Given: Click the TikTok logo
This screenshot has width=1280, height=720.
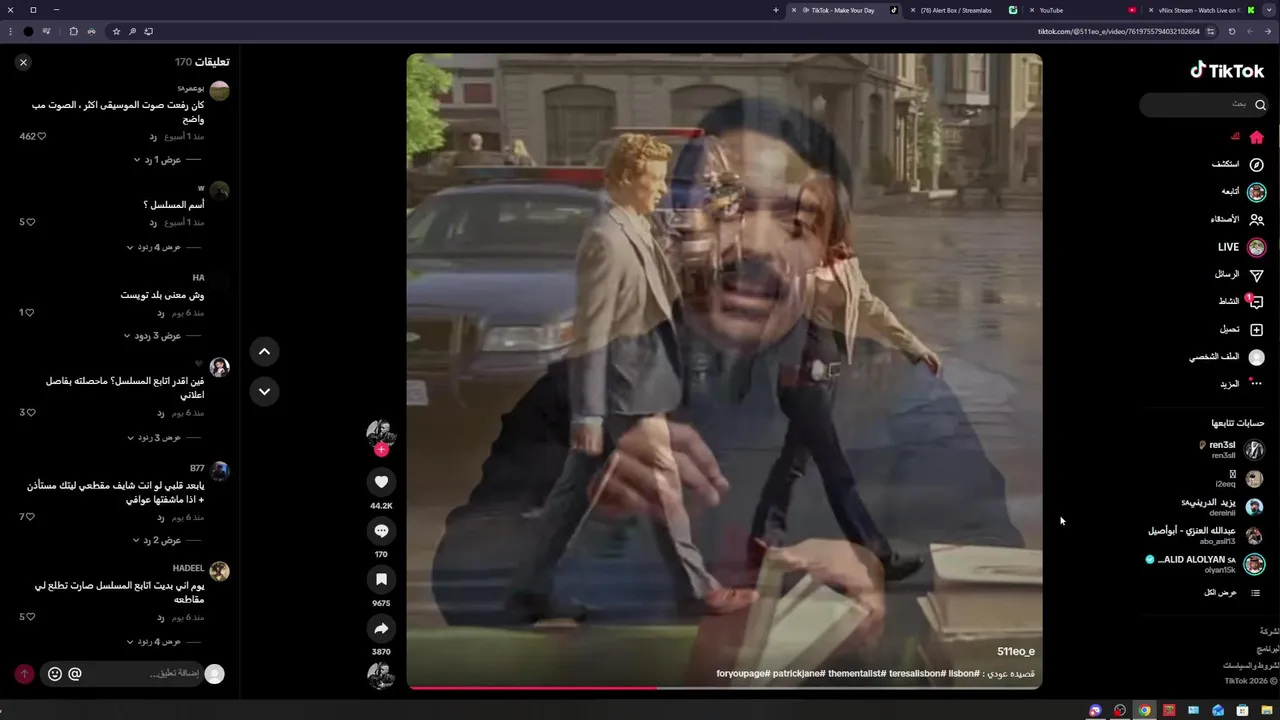Looking at the screenshot, I should [1227, 70].
